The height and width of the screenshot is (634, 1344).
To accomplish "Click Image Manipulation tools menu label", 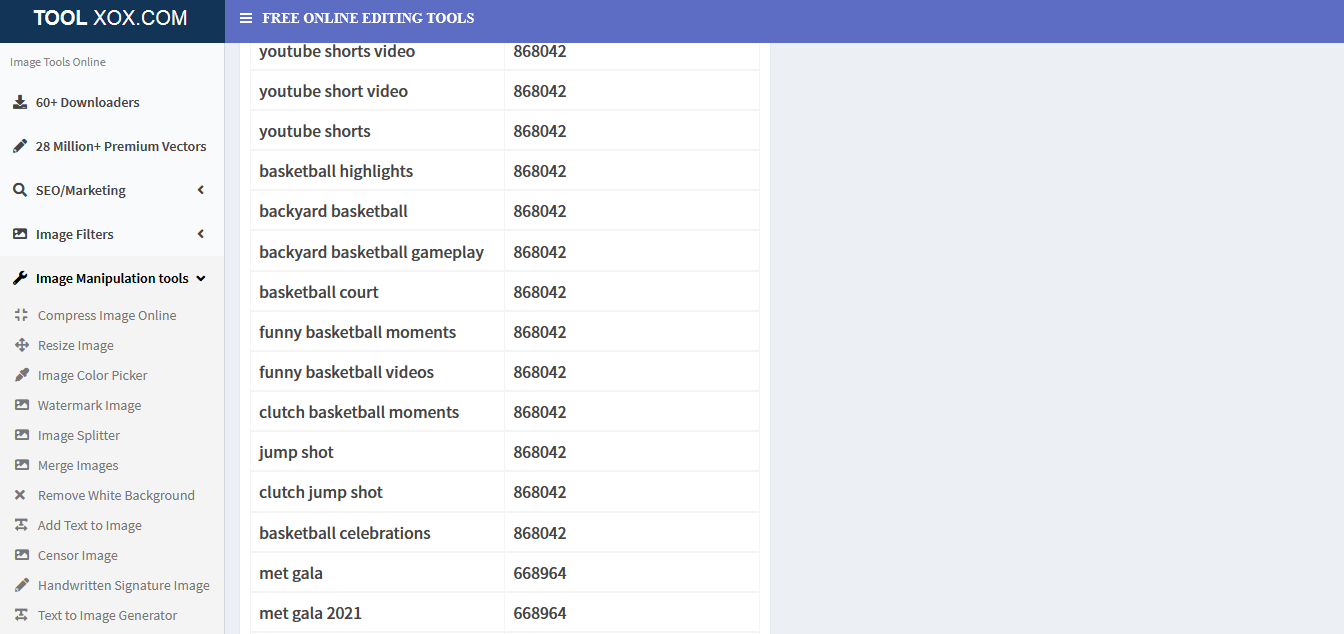I will (112, 278).
